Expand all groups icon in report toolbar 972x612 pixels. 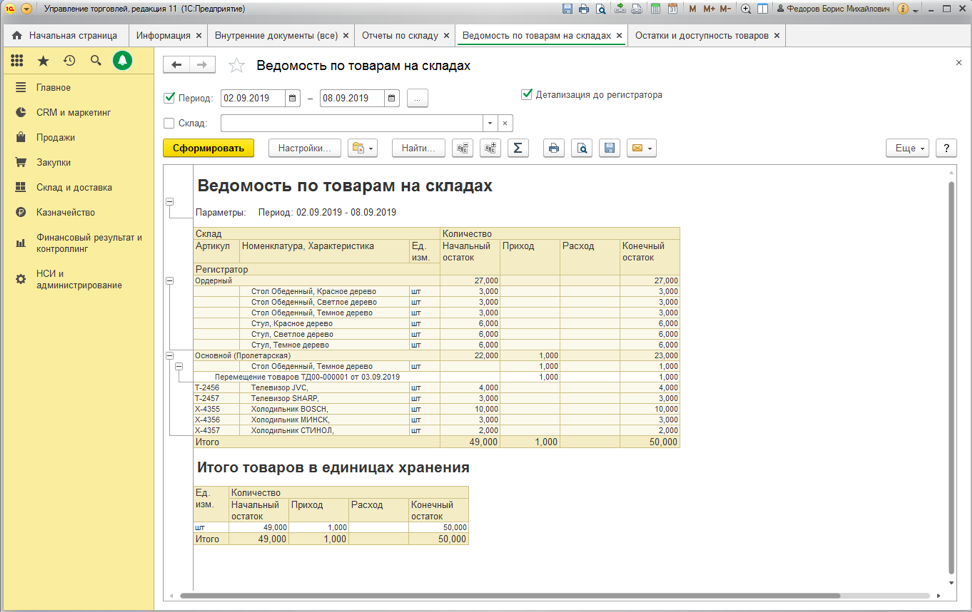point(490,148)
